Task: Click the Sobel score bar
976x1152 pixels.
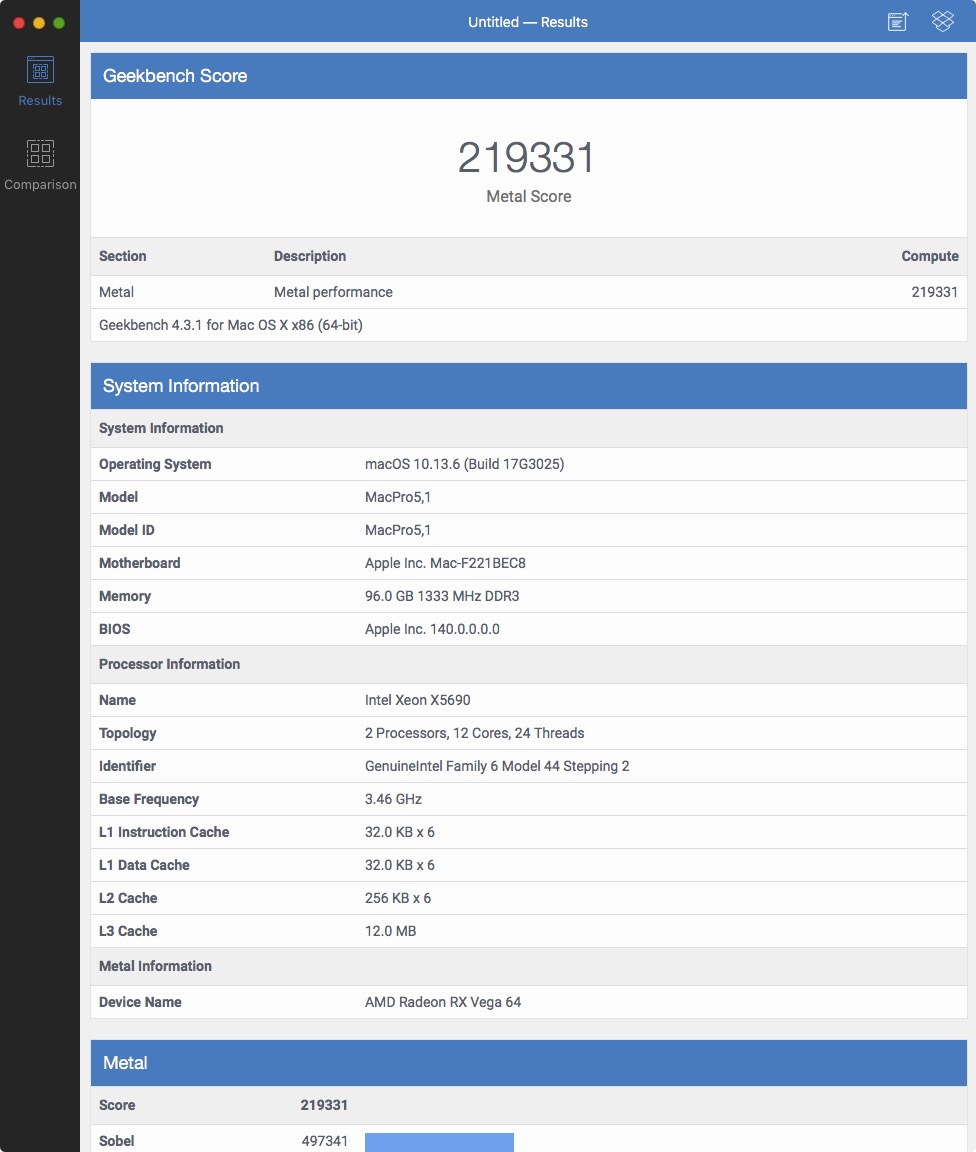Action: click(x=439, y=1142)
